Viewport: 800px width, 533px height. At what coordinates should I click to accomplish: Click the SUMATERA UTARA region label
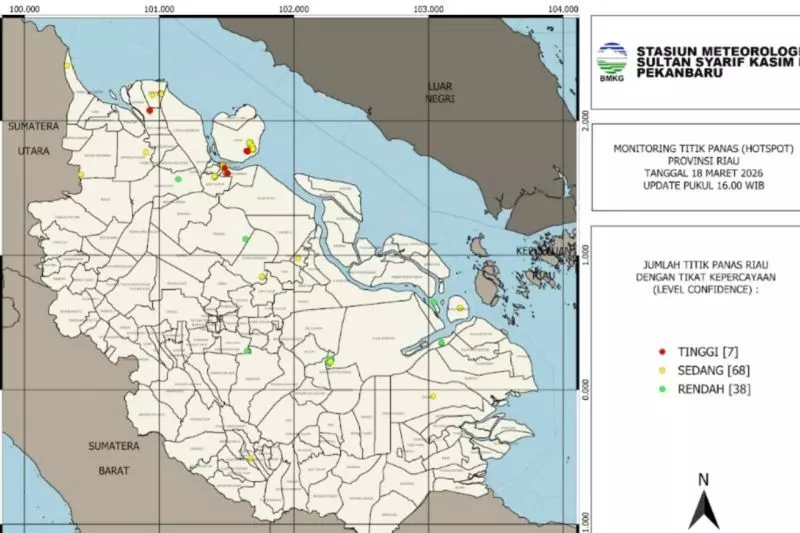coord(35,138)
